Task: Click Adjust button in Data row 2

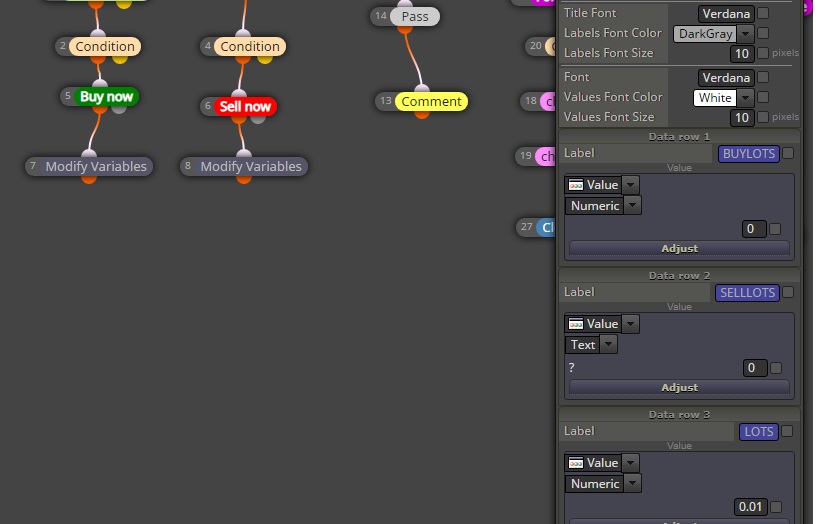Action: (x=679, y=388)
